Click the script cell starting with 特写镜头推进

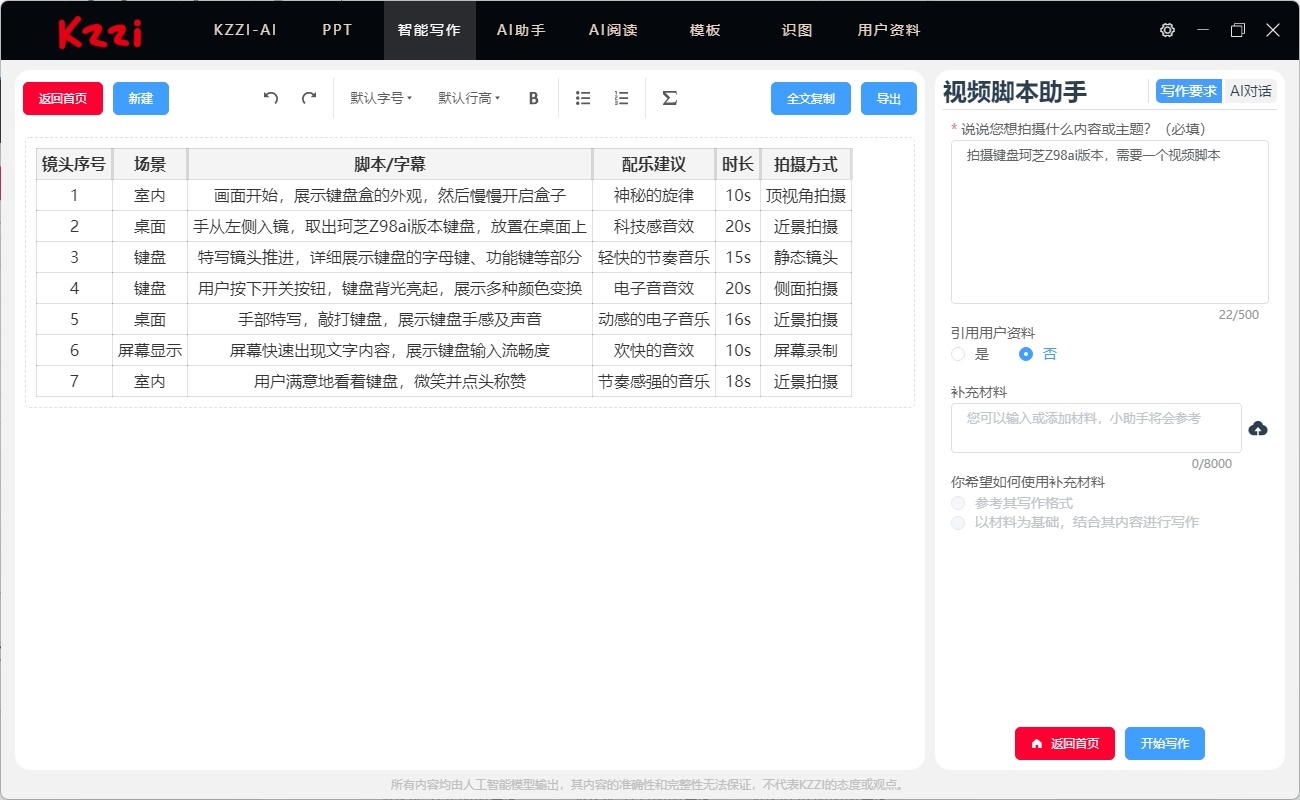click(x=390, y=257)
